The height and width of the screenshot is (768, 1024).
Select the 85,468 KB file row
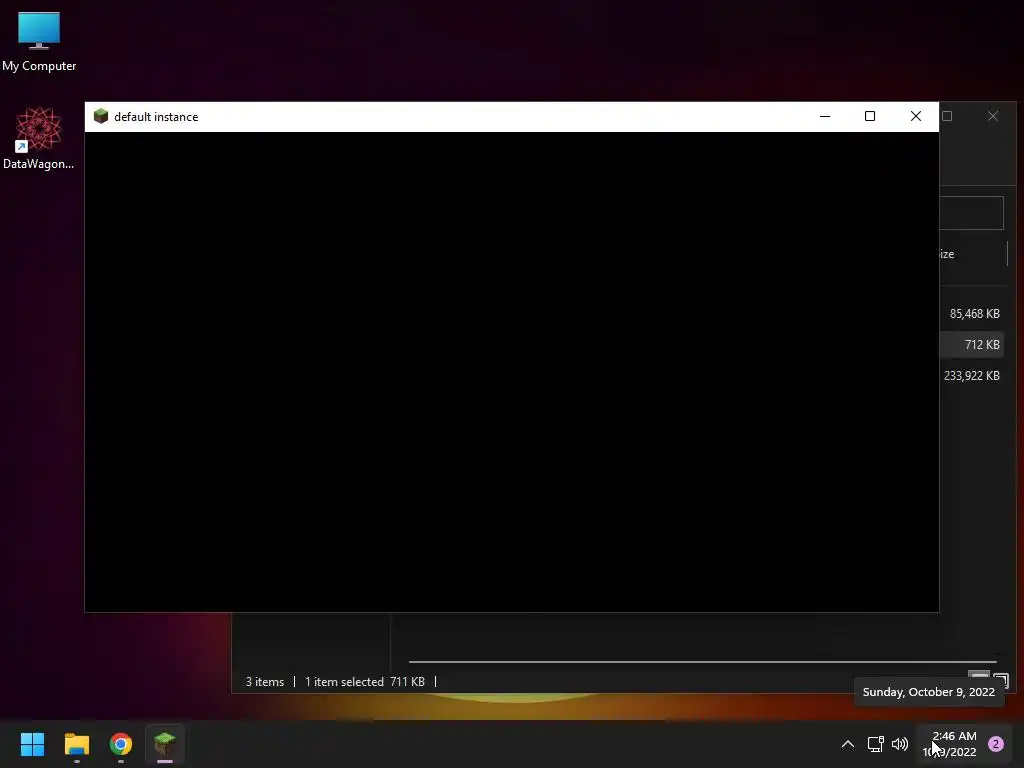pos(972,313)
